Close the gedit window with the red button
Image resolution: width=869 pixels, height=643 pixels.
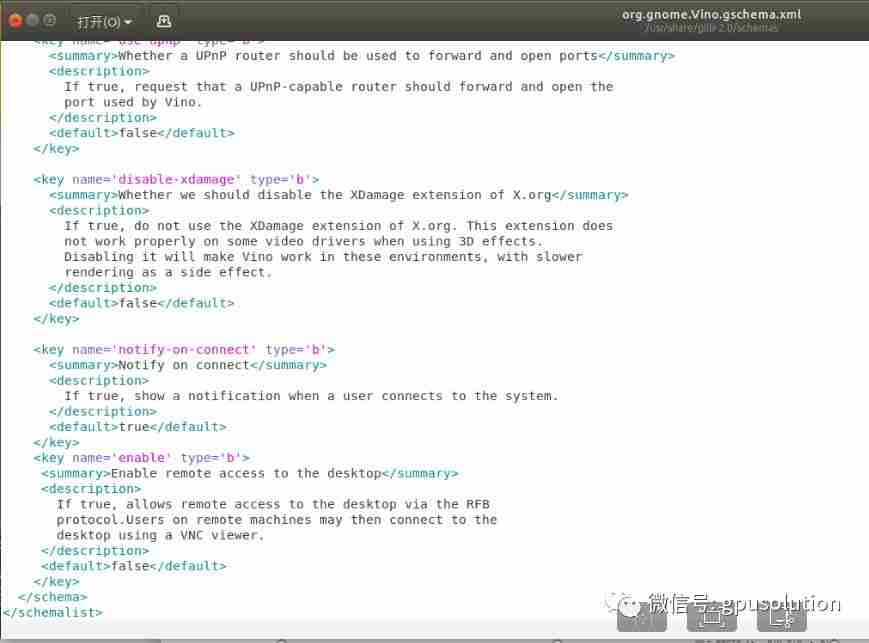pos(16,21)
